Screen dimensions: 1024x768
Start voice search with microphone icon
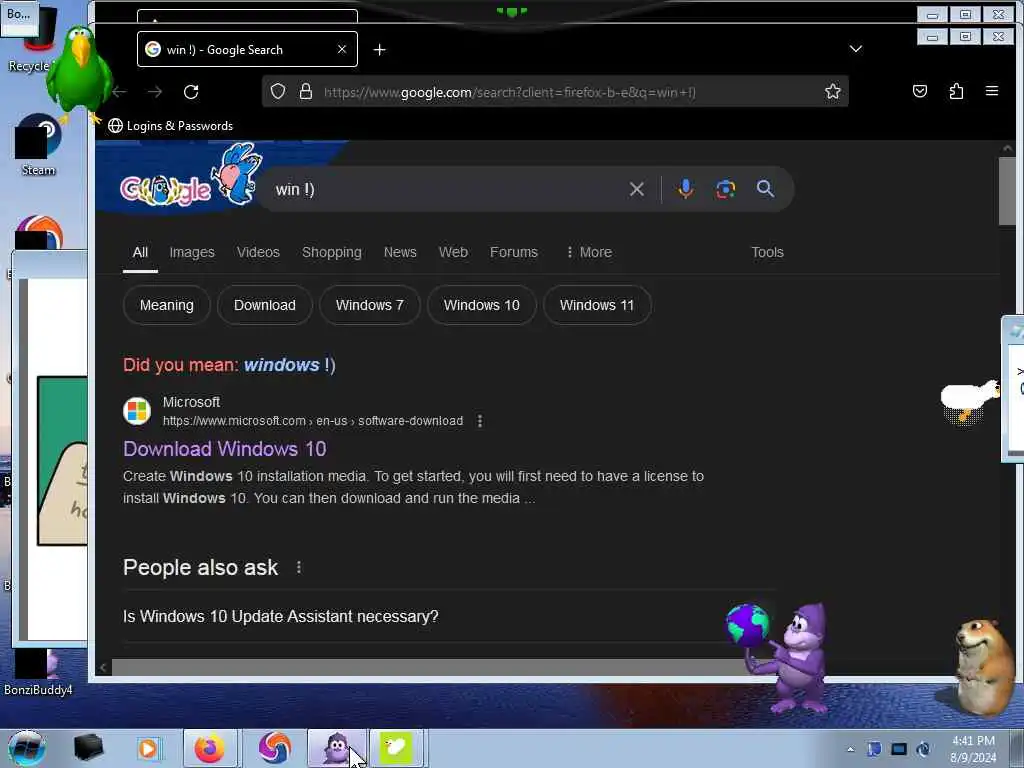pyautogui.click(x=685, y=189)
